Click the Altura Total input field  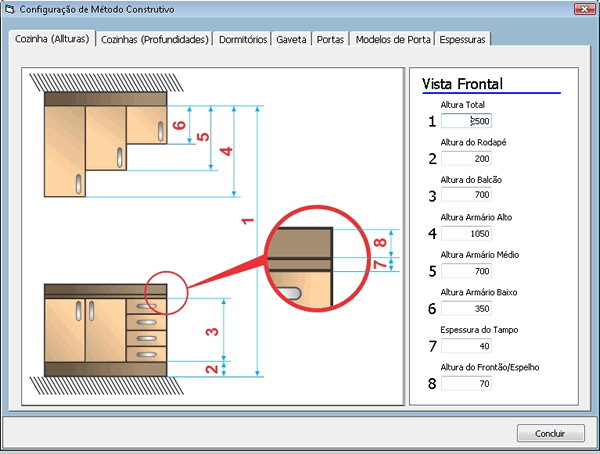pyautogui.click(x=466, y=121)
